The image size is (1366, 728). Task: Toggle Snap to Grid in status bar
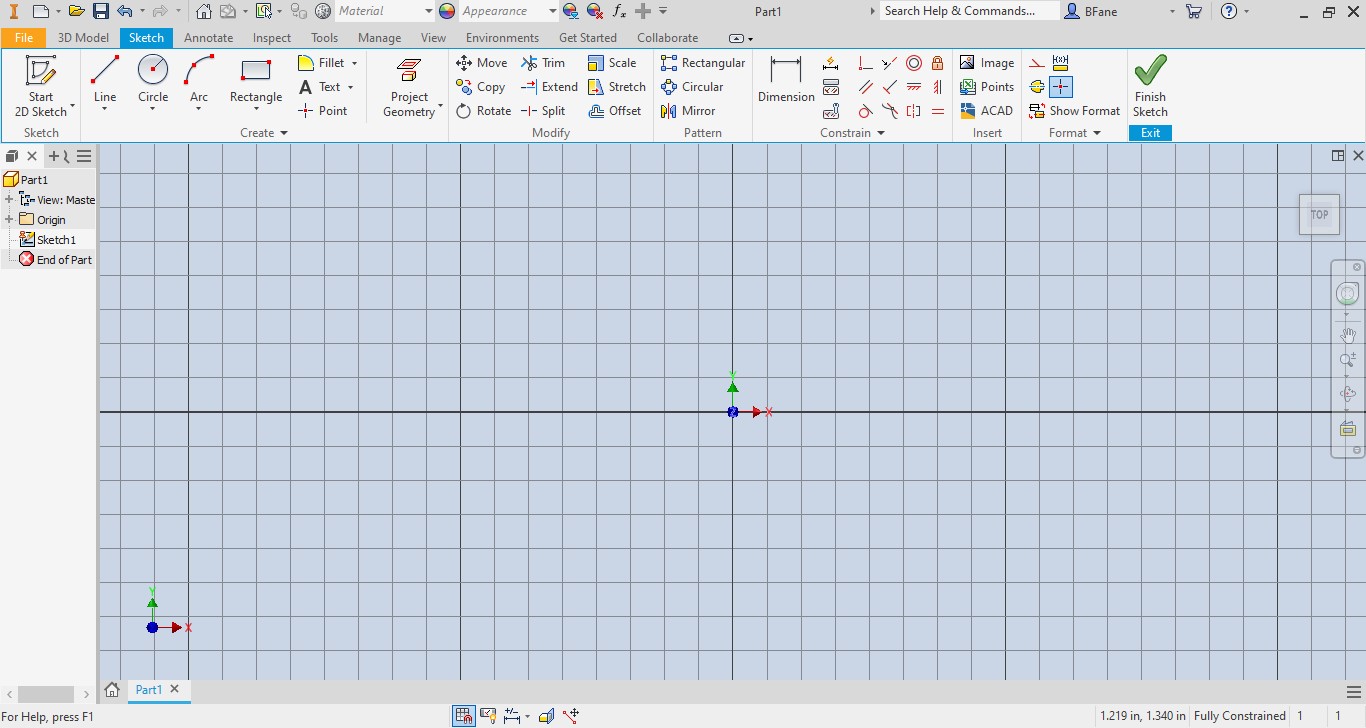click(463, 715)
